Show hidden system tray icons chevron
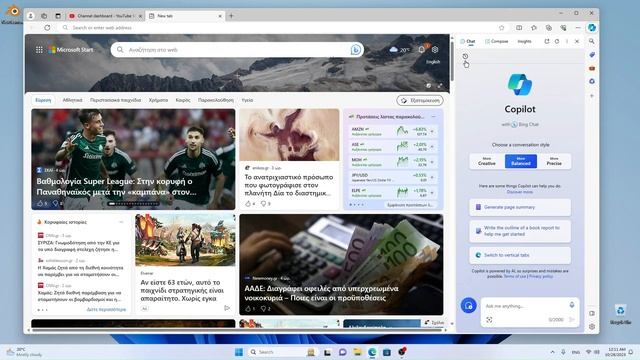Screen dimensions: 640x360 553,352
